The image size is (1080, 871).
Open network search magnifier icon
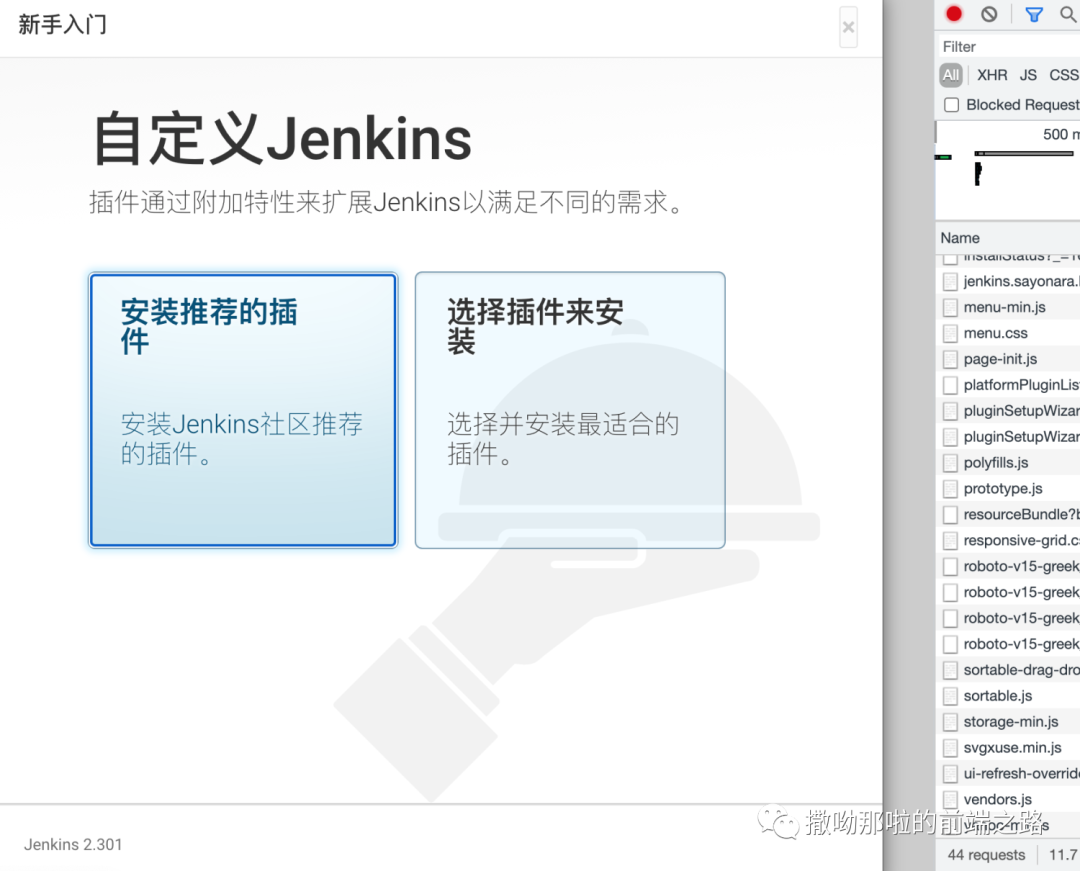[1068, 14]
